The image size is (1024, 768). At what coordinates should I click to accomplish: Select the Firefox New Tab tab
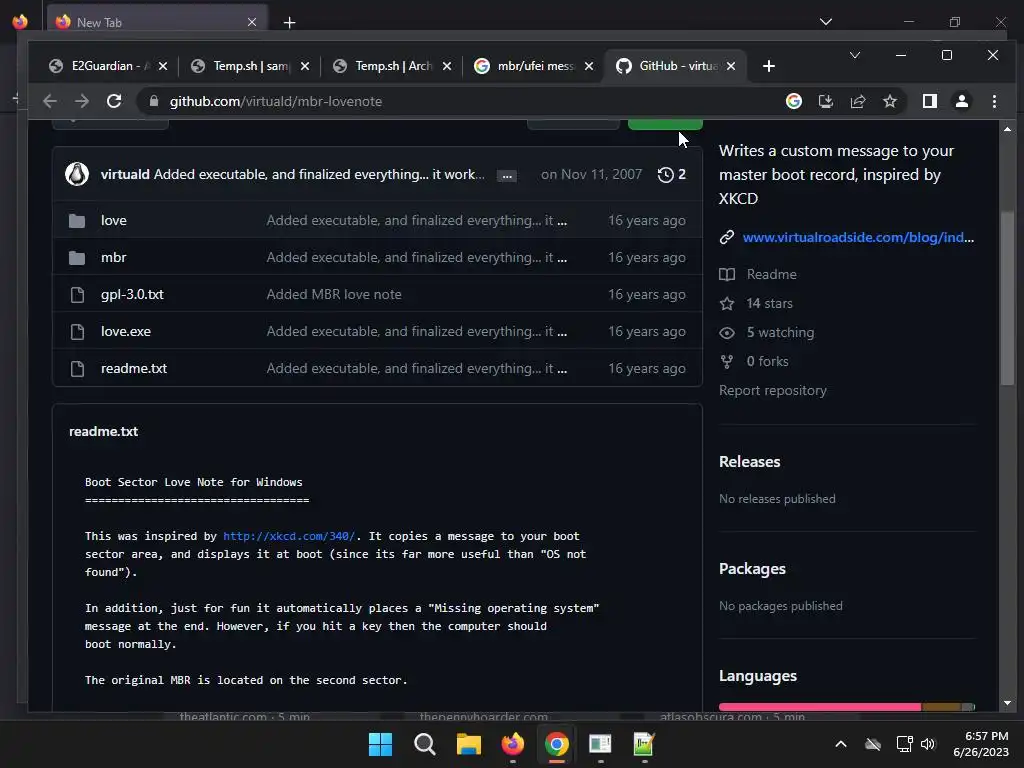point(157,22)
